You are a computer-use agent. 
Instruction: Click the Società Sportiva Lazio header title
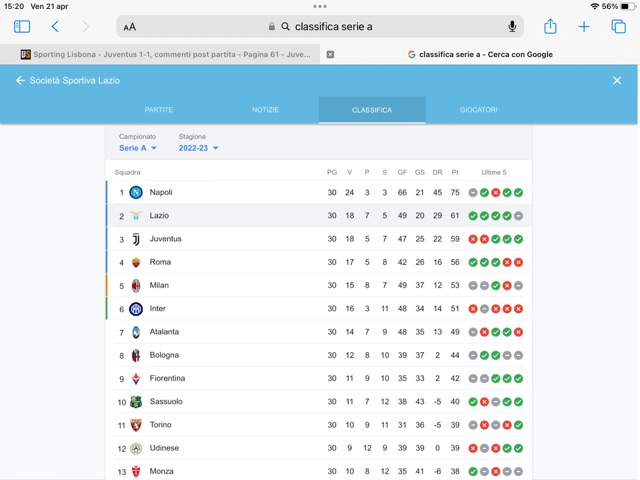[75, 80]
